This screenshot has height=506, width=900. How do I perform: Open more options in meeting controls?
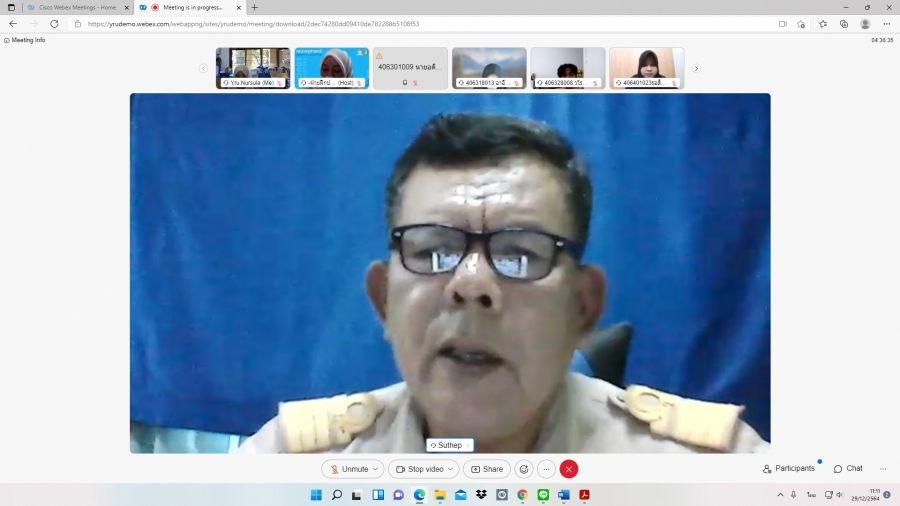point(546,469)
